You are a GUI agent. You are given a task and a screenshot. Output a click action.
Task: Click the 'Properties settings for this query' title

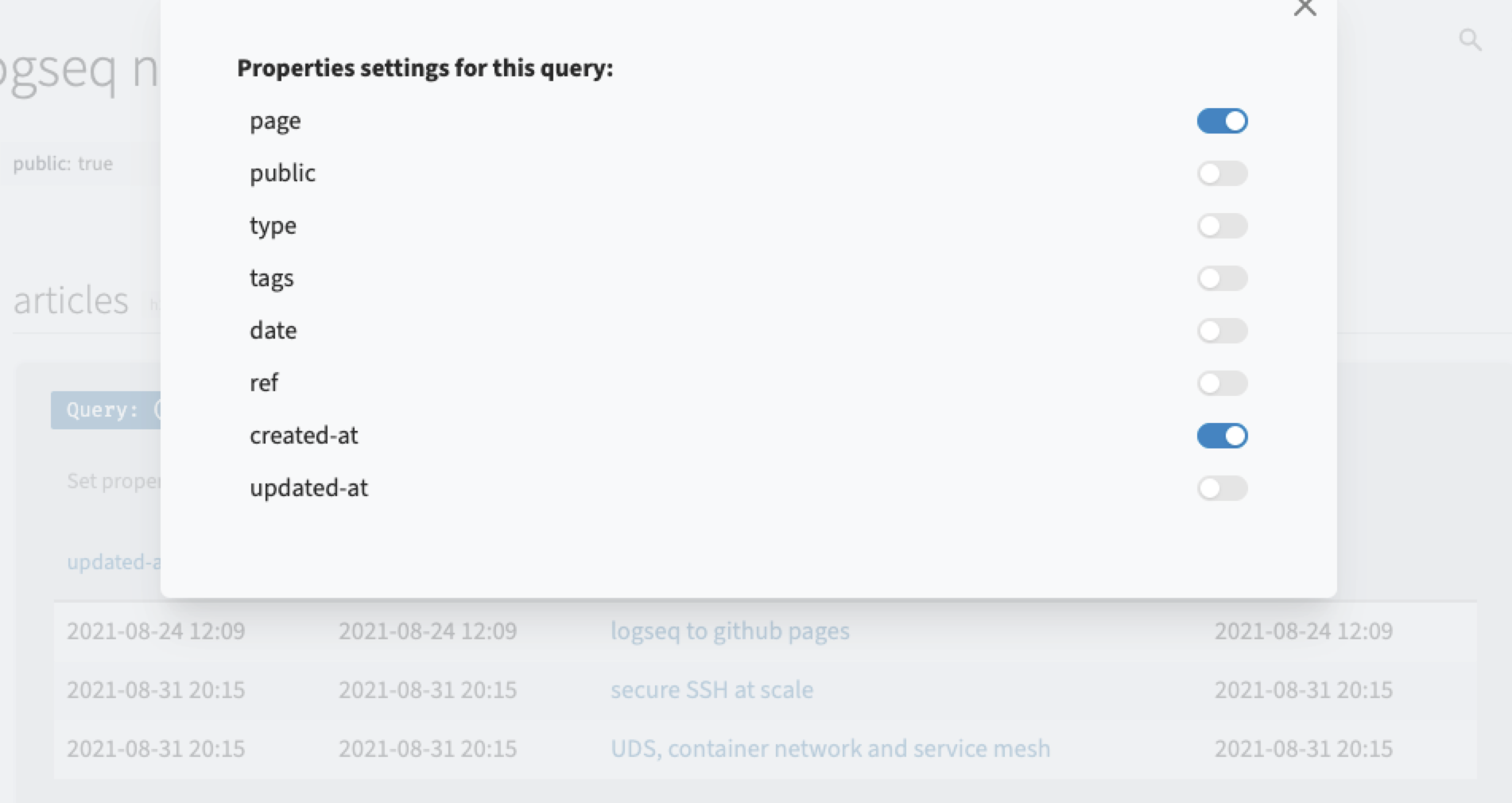coord(425,68)
